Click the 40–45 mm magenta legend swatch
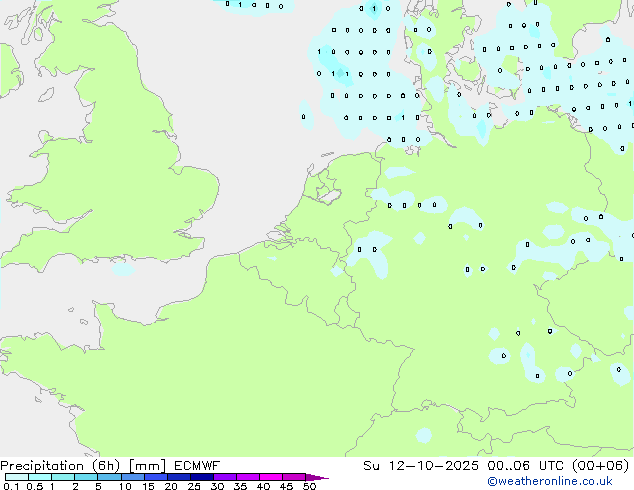 click(271, 477)
